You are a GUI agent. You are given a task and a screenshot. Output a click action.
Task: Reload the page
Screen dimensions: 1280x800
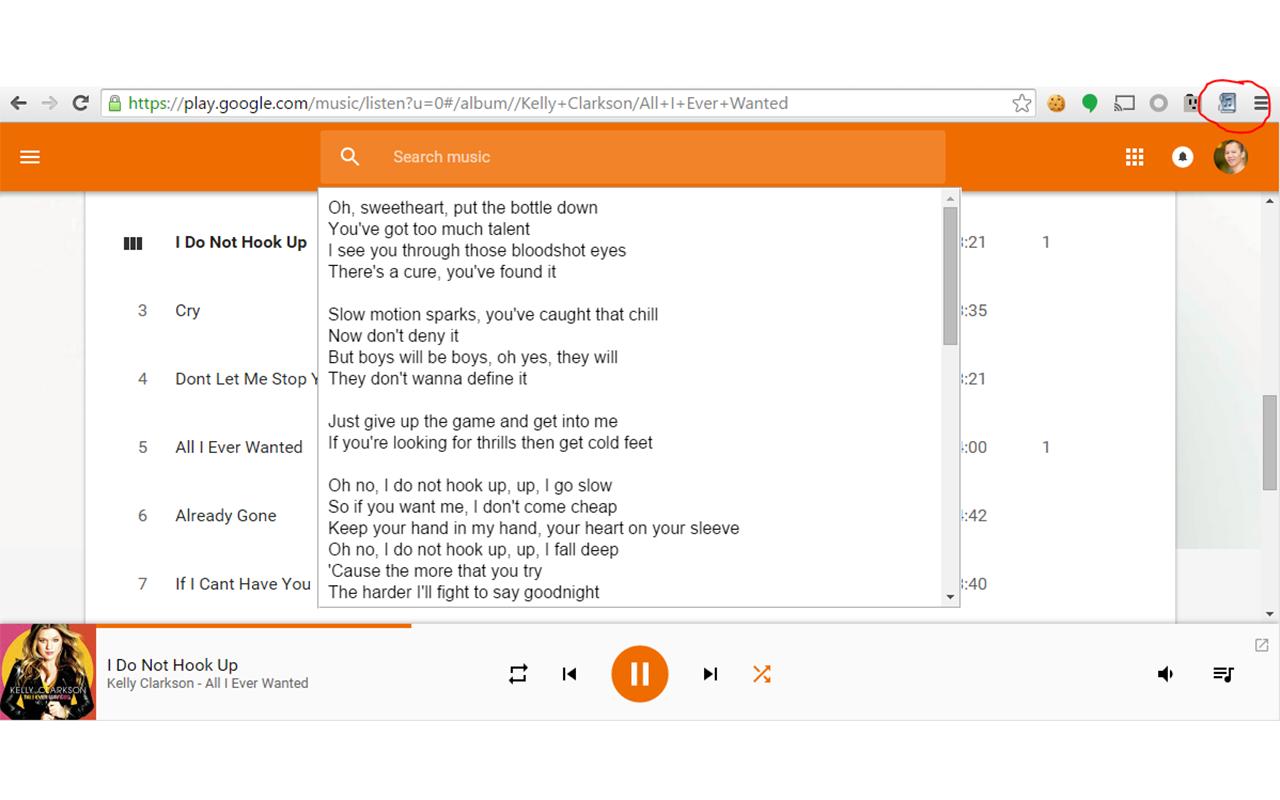[81, 103]
